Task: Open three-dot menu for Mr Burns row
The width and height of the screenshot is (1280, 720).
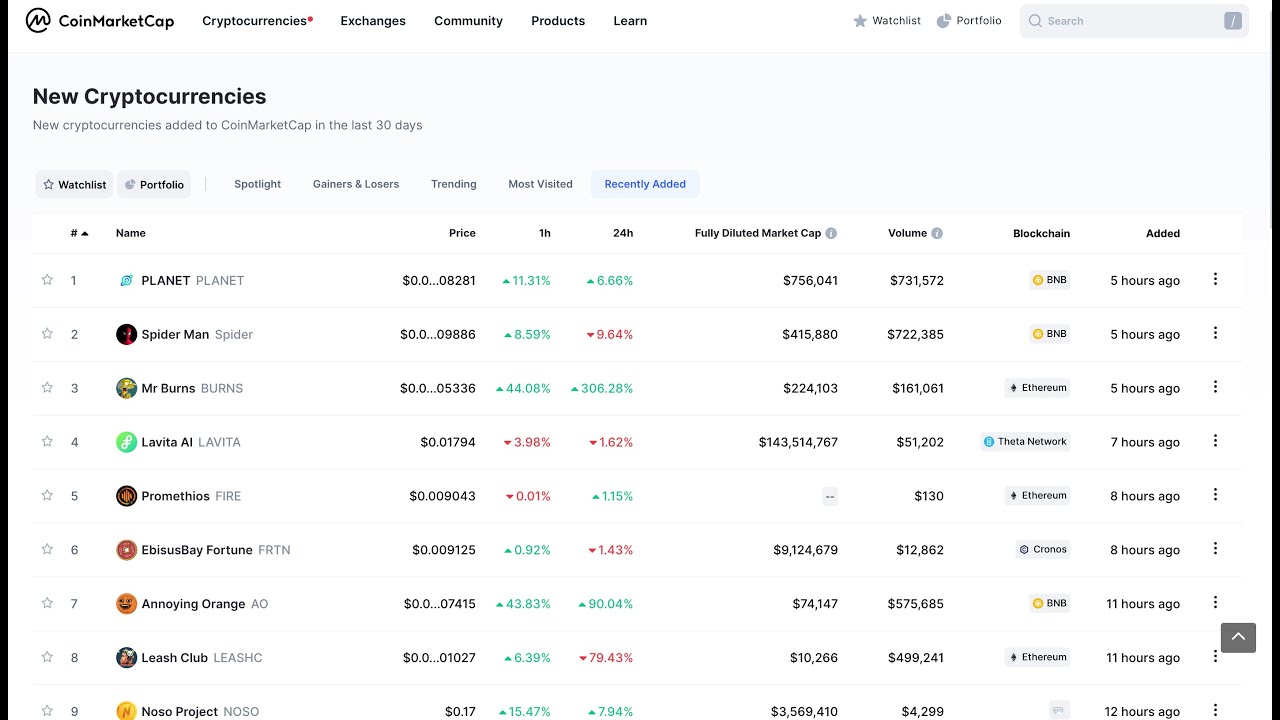Action: [1215, 388]
